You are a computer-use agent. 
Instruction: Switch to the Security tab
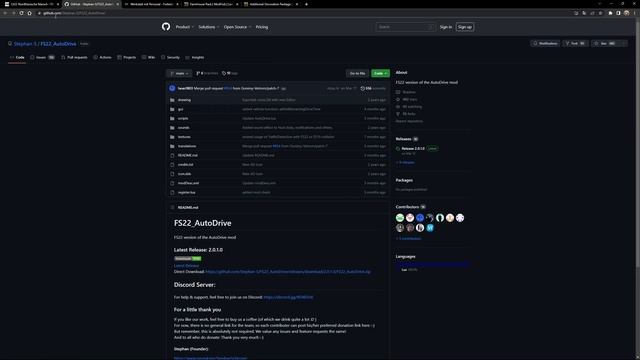(x=171, y=58)
